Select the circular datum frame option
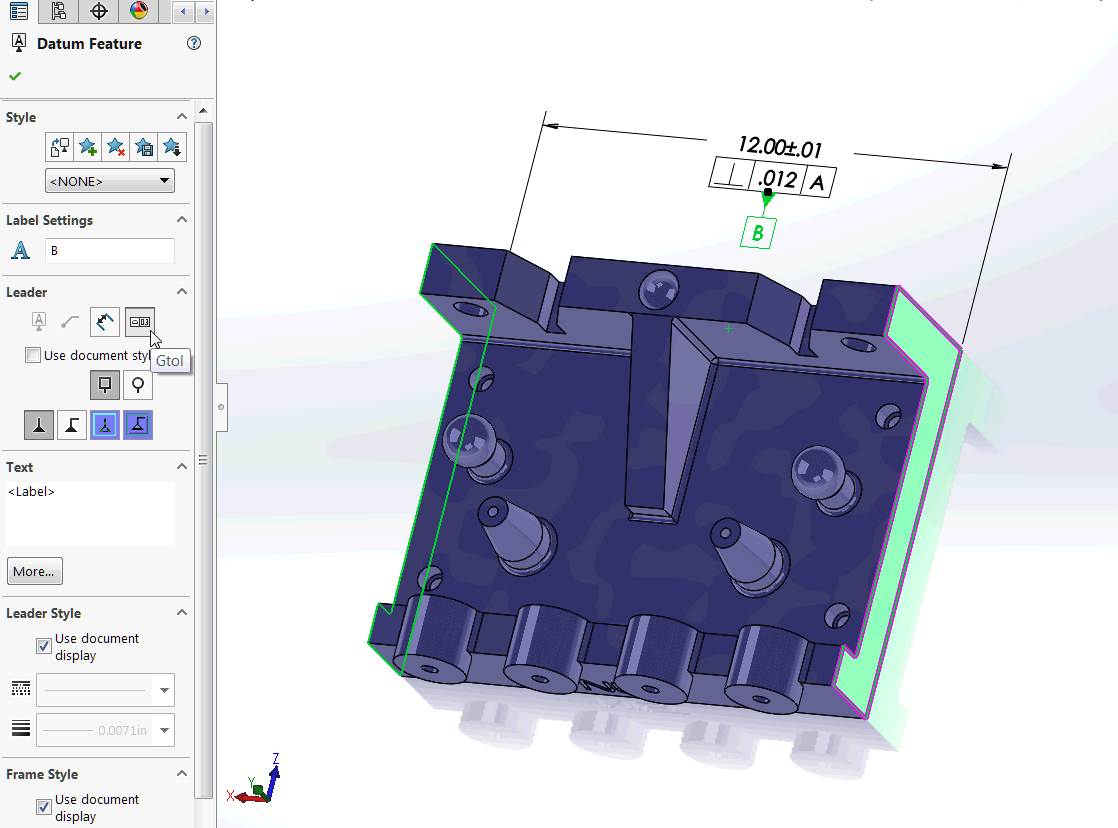1118x828 pixels. [137, 385]
